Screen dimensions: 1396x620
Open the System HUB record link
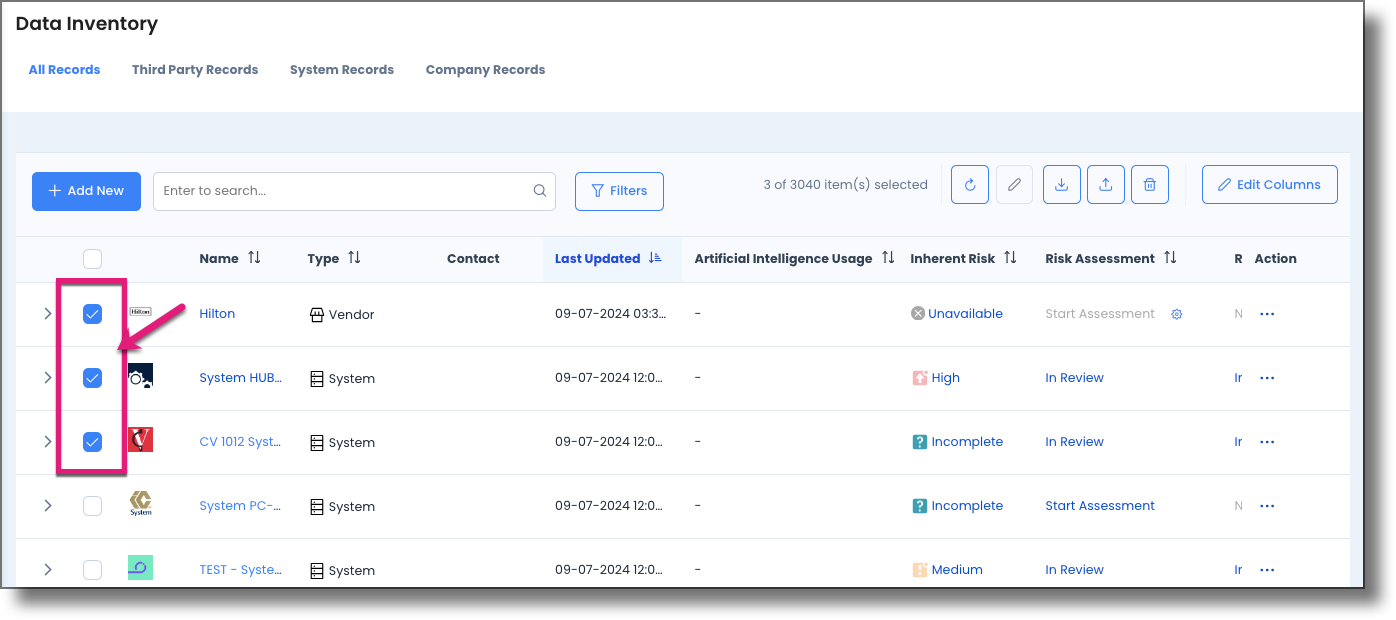[241, 378]
